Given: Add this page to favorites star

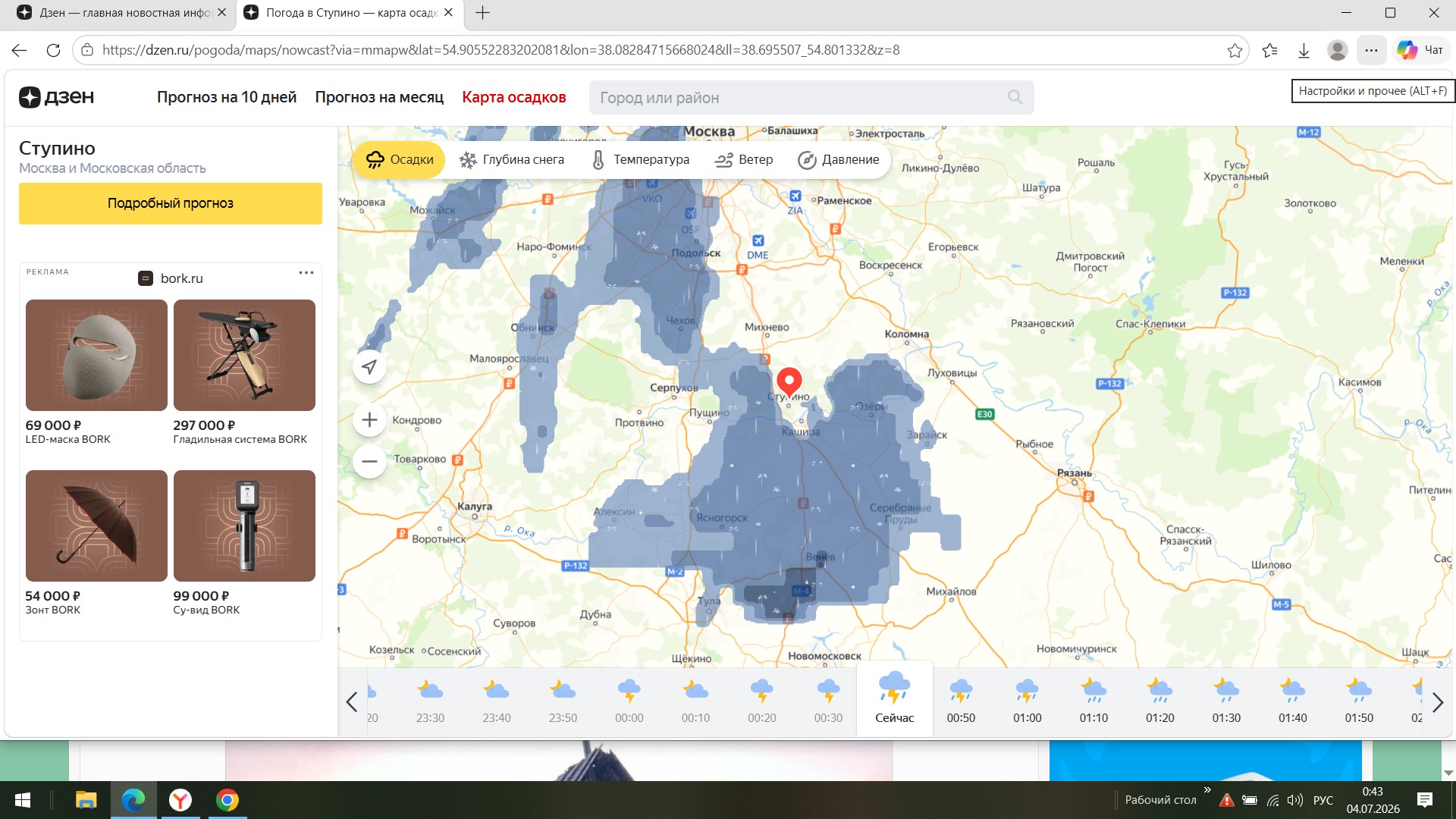Looking at the screenshot, I should [1235, 50].
